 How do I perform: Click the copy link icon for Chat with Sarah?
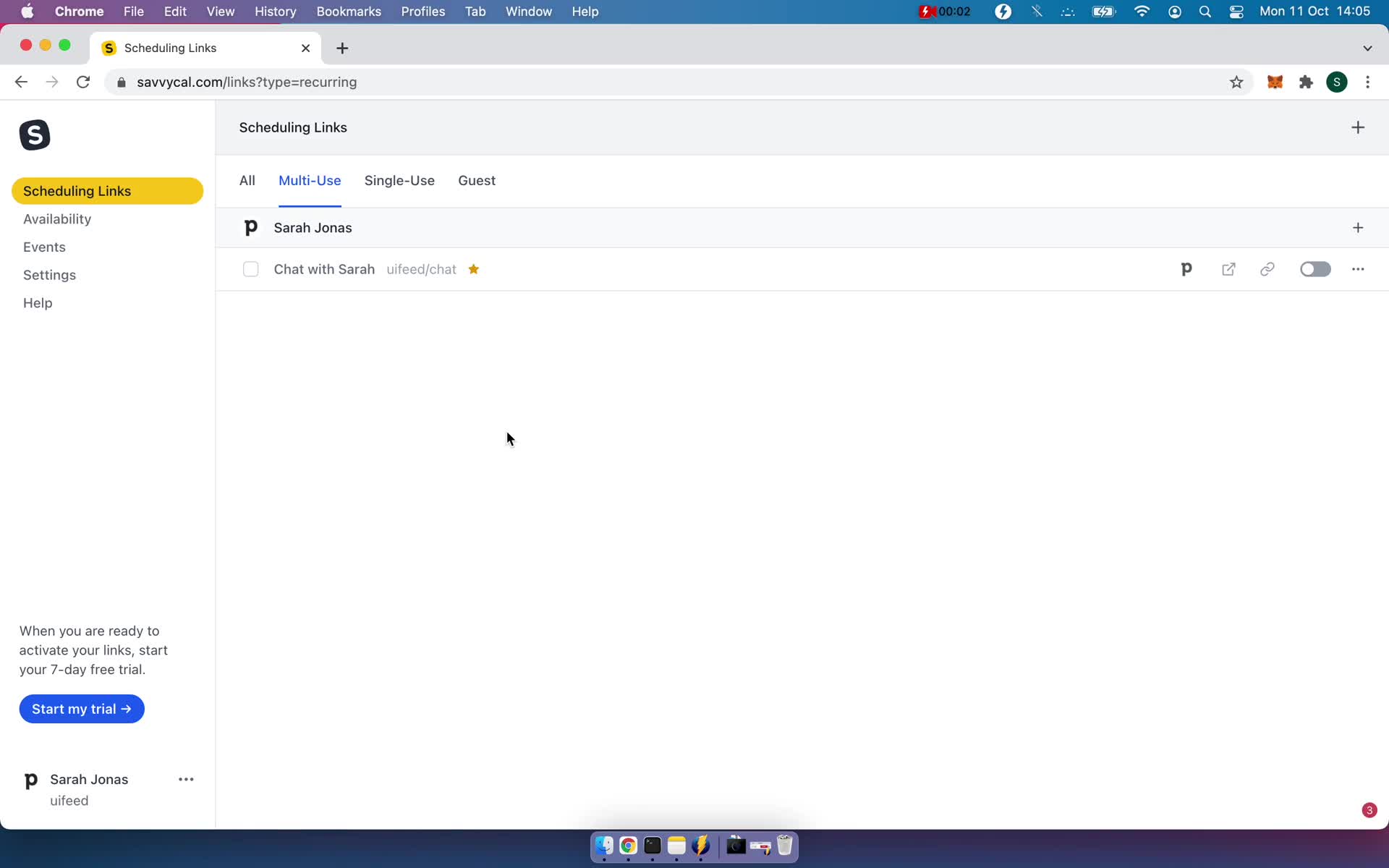1266,268
